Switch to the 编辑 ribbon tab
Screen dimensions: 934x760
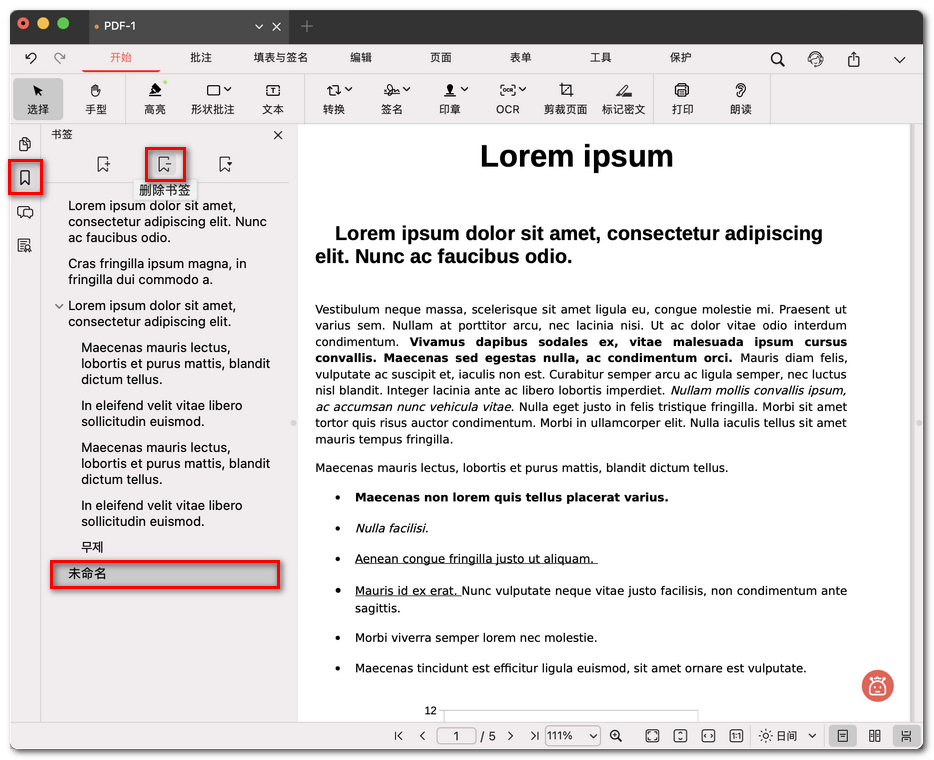(x=360, y=58)
